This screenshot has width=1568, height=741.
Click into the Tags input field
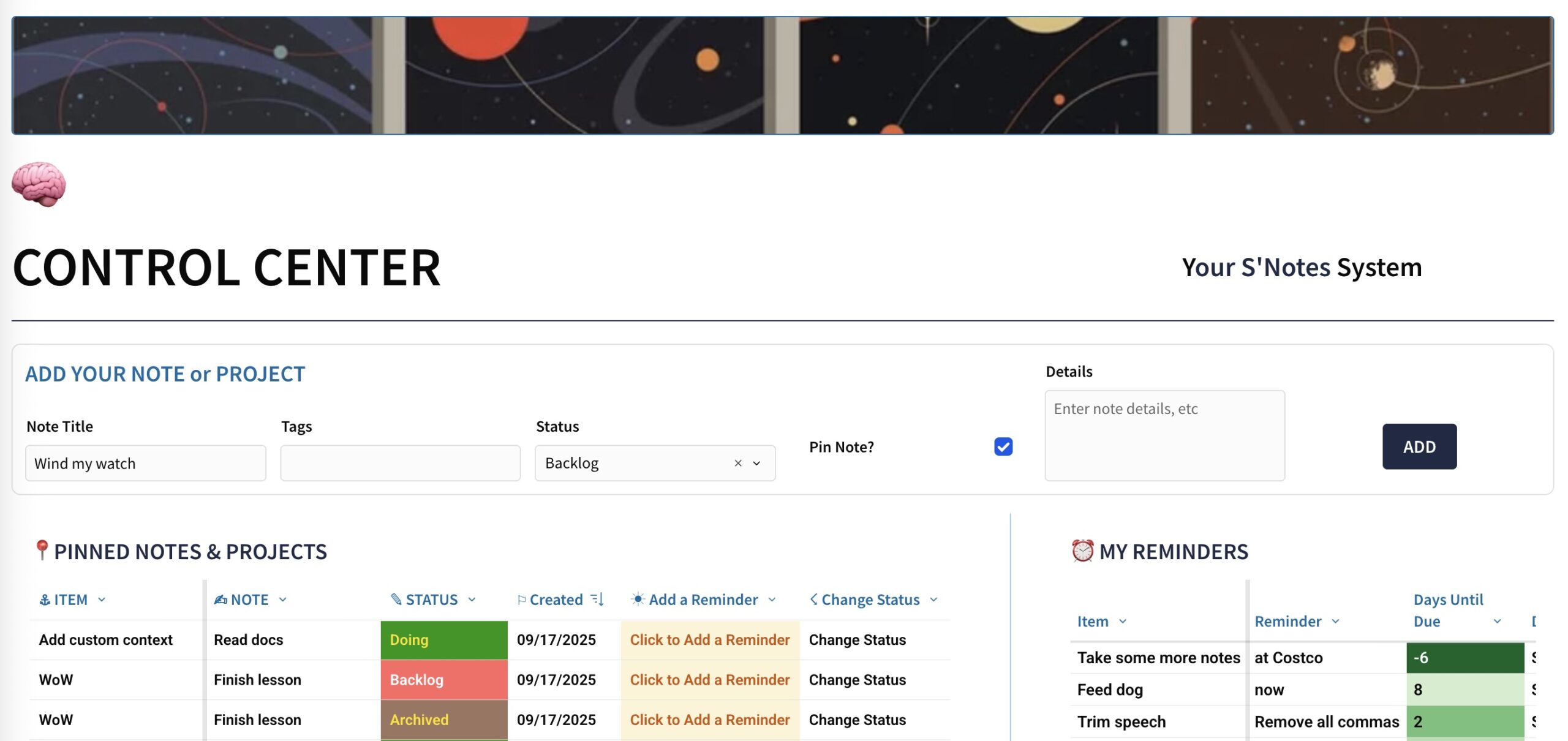coord(400,463)
